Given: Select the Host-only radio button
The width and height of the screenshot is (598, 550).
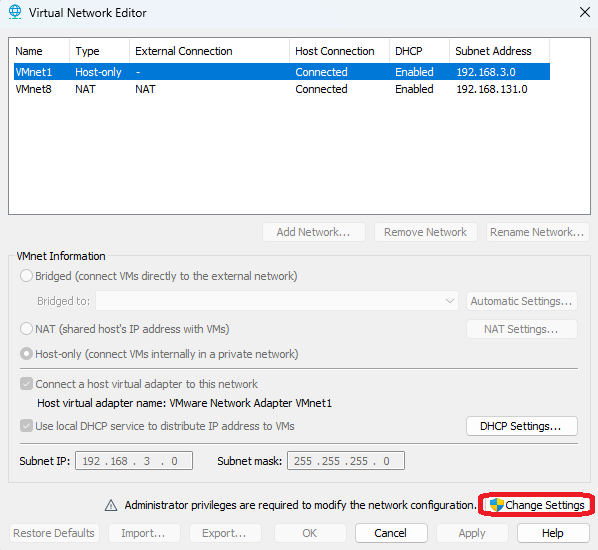Looking at the screenshot, I should coord(26,354).
